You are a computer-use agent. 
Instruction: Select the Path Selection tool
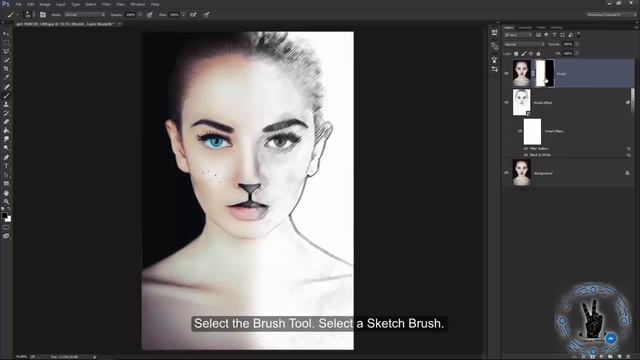click(6, 175)
